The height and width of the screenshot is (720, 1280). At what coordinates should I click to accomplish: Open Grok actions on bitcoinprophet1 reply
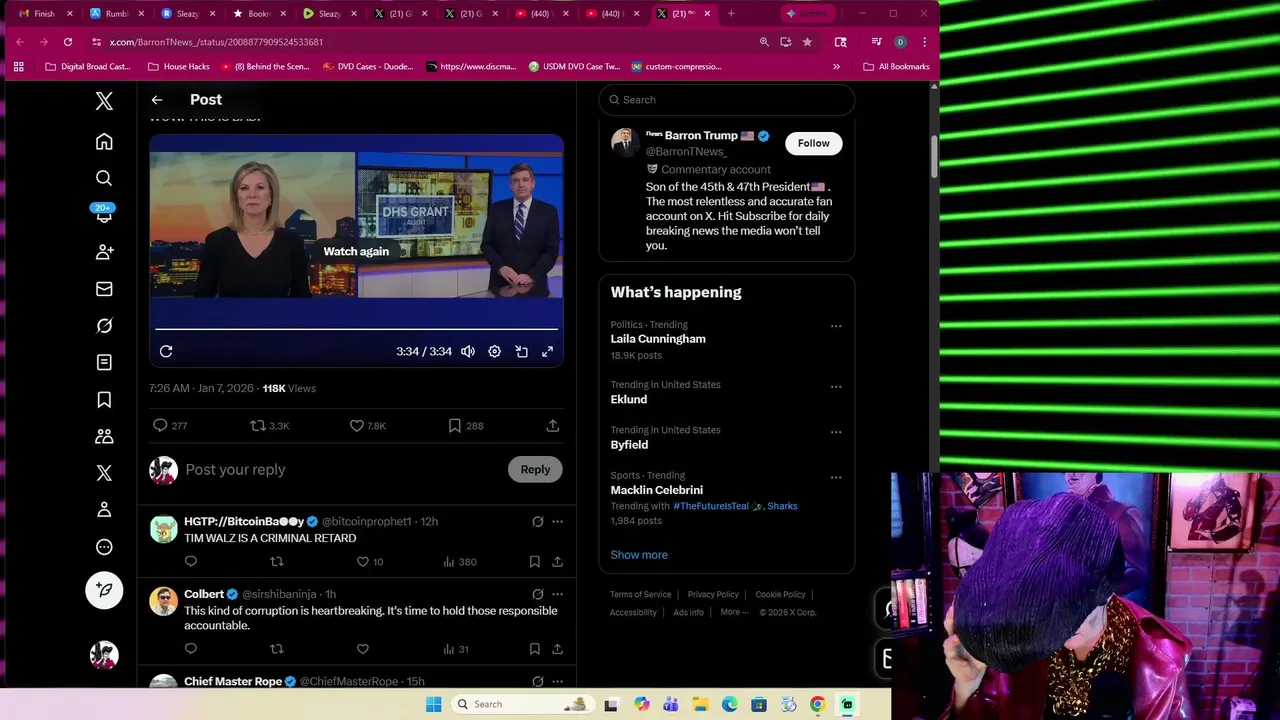537,521
